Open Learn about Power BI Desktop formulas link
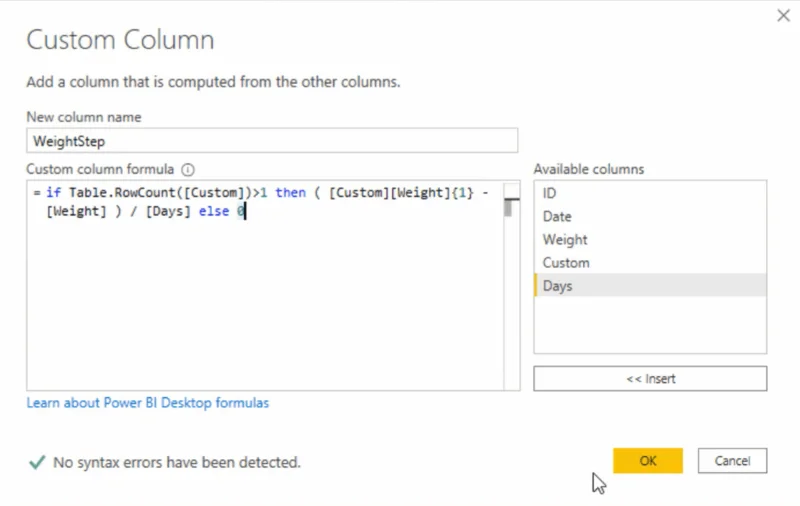Image resolution: width=800 pixels, height=506 pixels. [147, 403]
